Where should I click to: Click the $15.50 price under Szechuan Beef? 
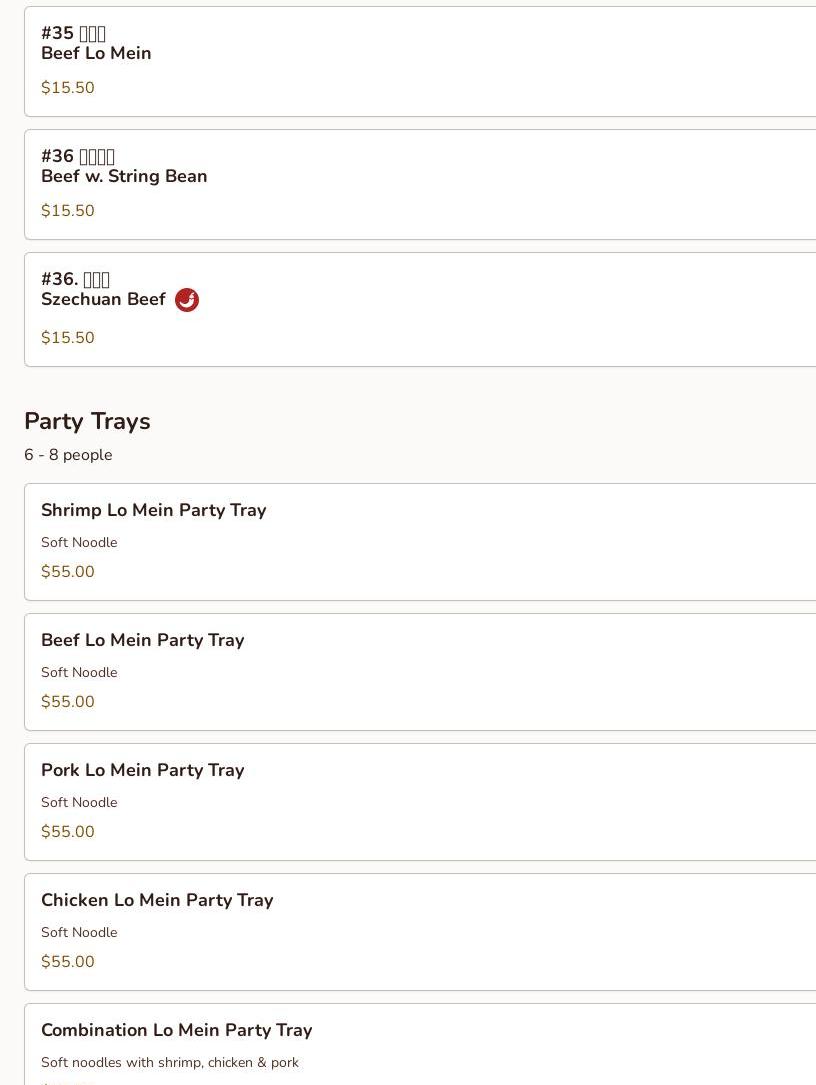[68, 338]
